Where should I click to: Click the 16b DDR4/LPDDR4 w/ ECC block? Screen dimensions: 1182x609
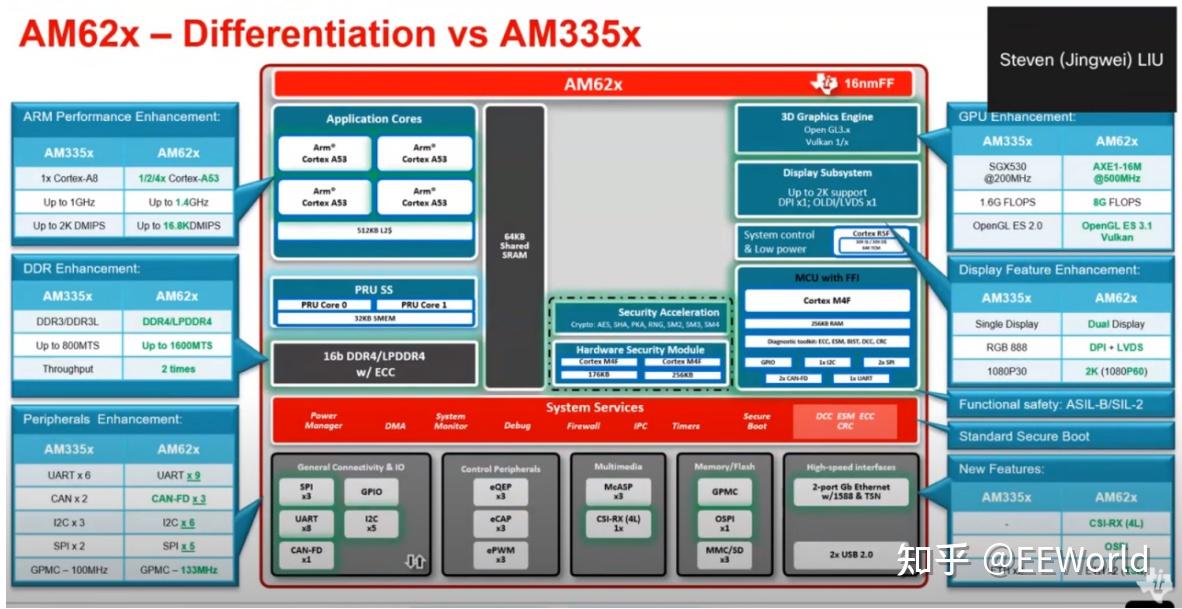click(x=374, y=364)
